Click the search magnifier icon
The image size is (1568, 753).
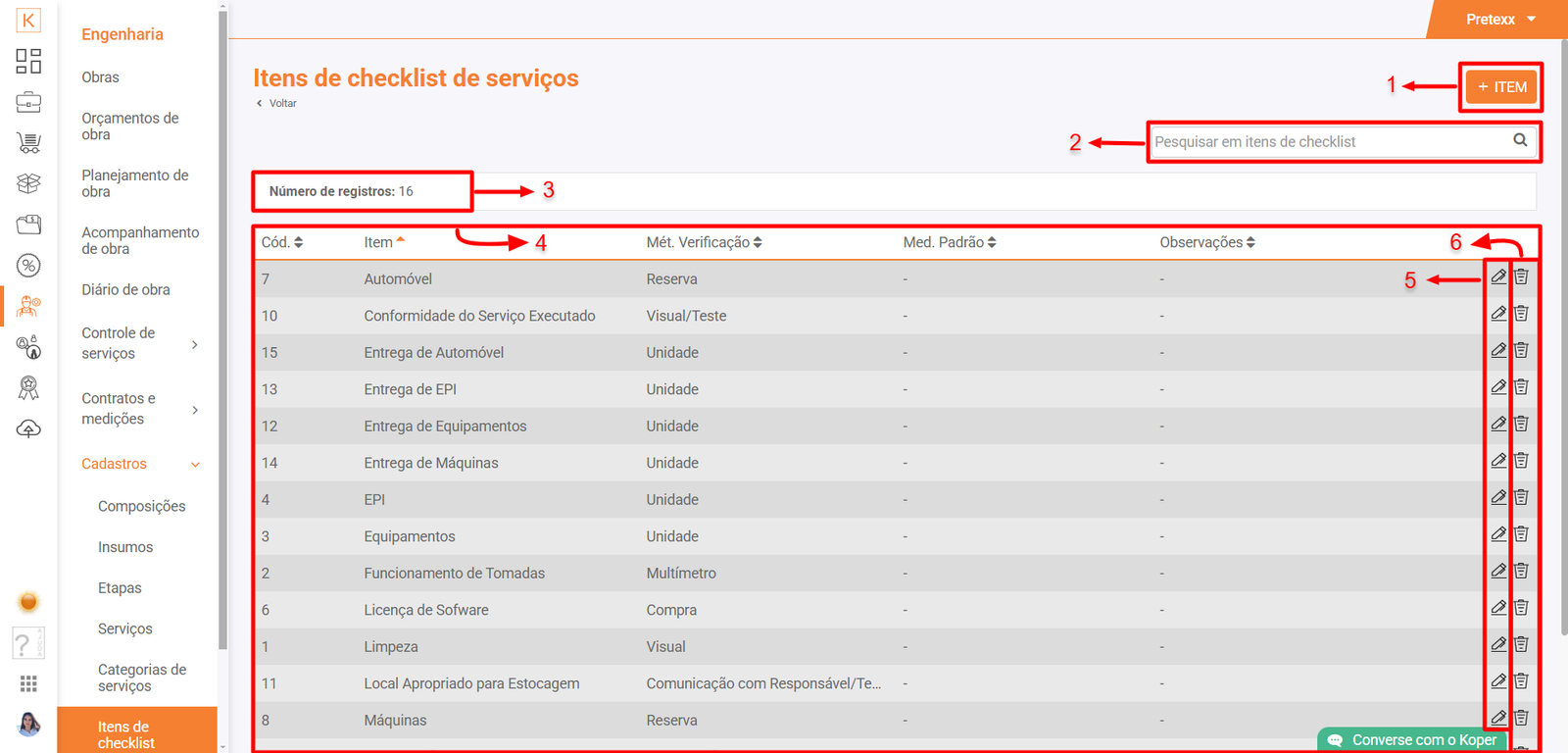tap(1520, 140)
